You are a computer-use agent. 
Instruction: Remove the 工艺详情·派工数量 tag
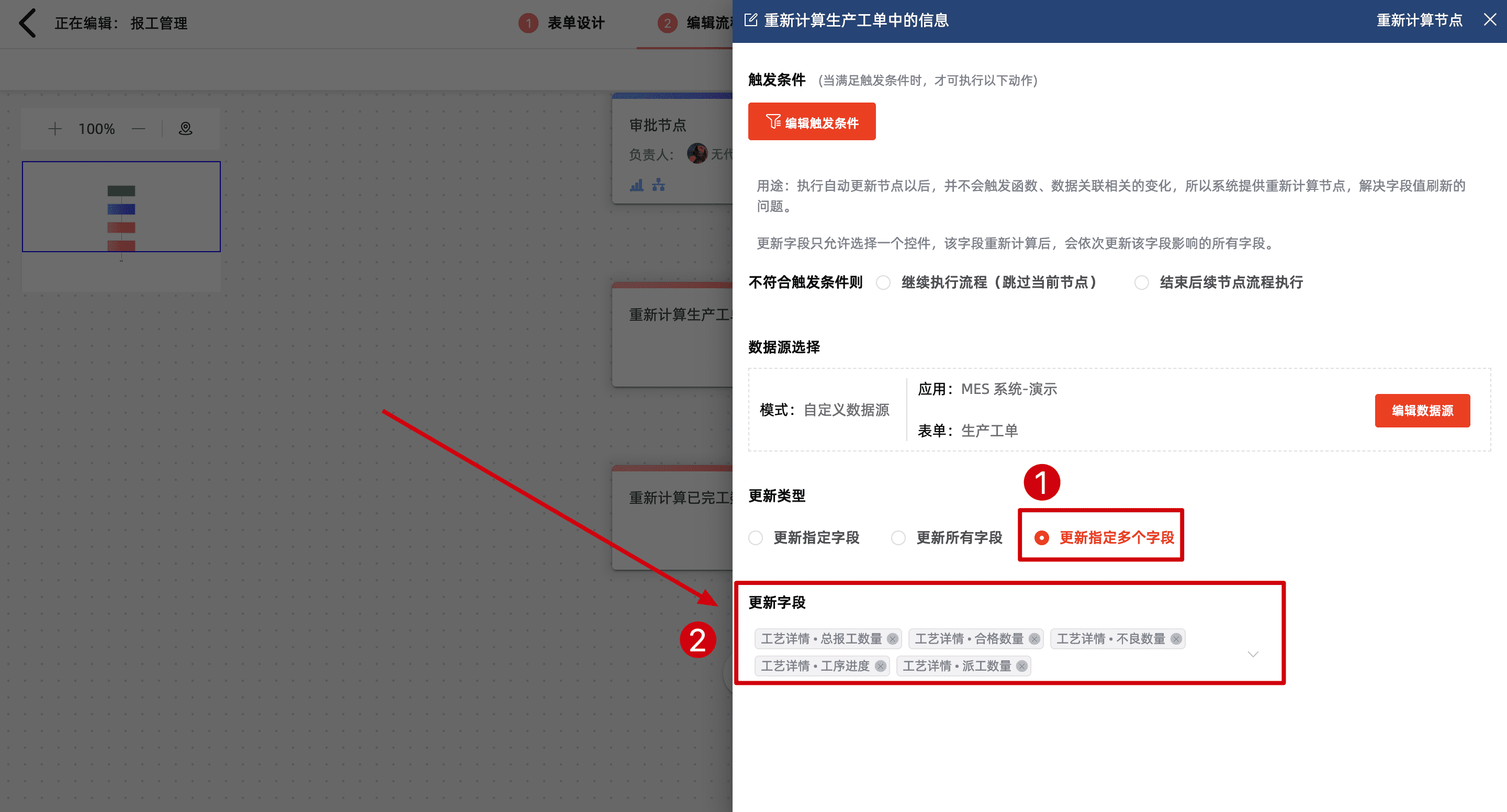click(x=1022, y=667)
